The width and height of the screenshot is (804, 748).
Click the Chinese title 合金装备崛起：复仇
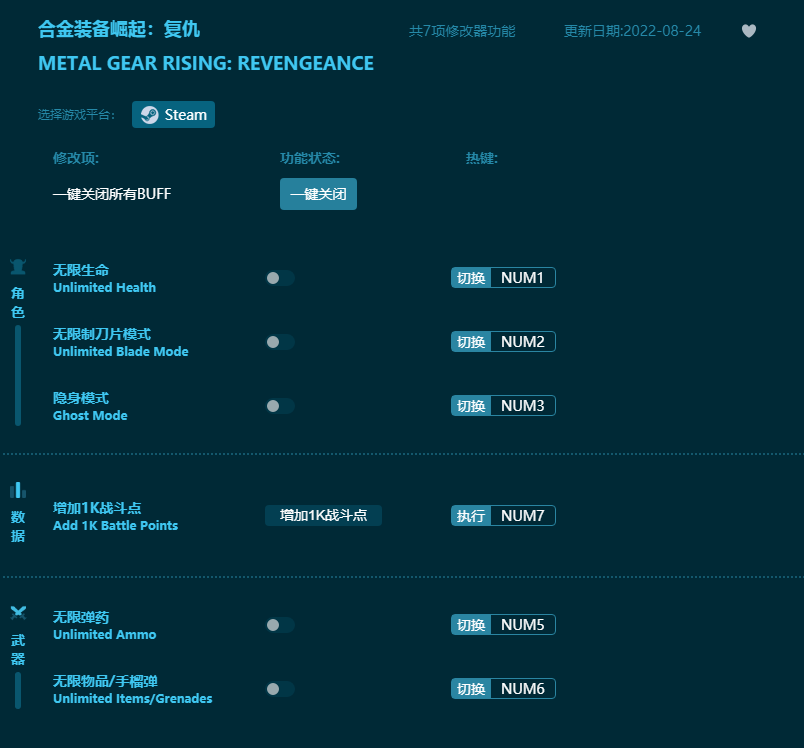pos(119,29)
